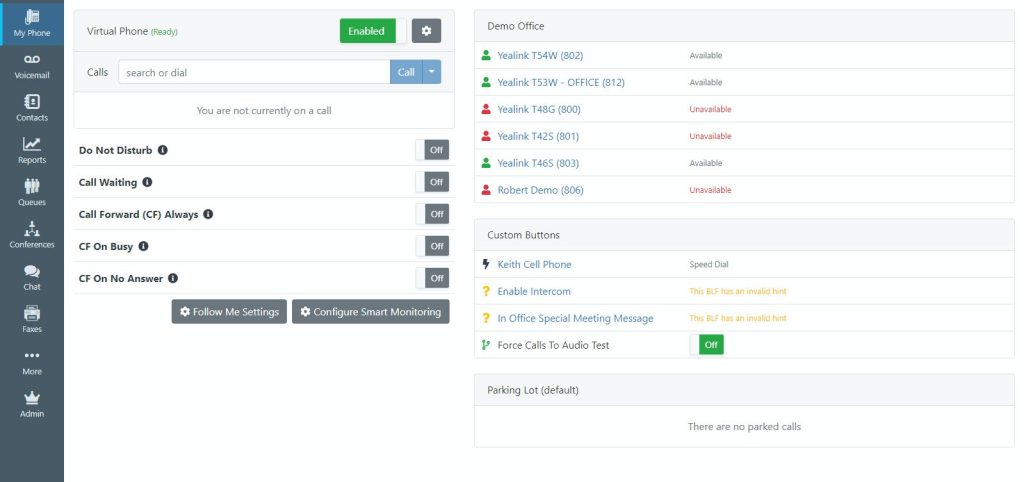Click 'There are no parked calls' text
The image size is (1024, 482).
[744, 426]
